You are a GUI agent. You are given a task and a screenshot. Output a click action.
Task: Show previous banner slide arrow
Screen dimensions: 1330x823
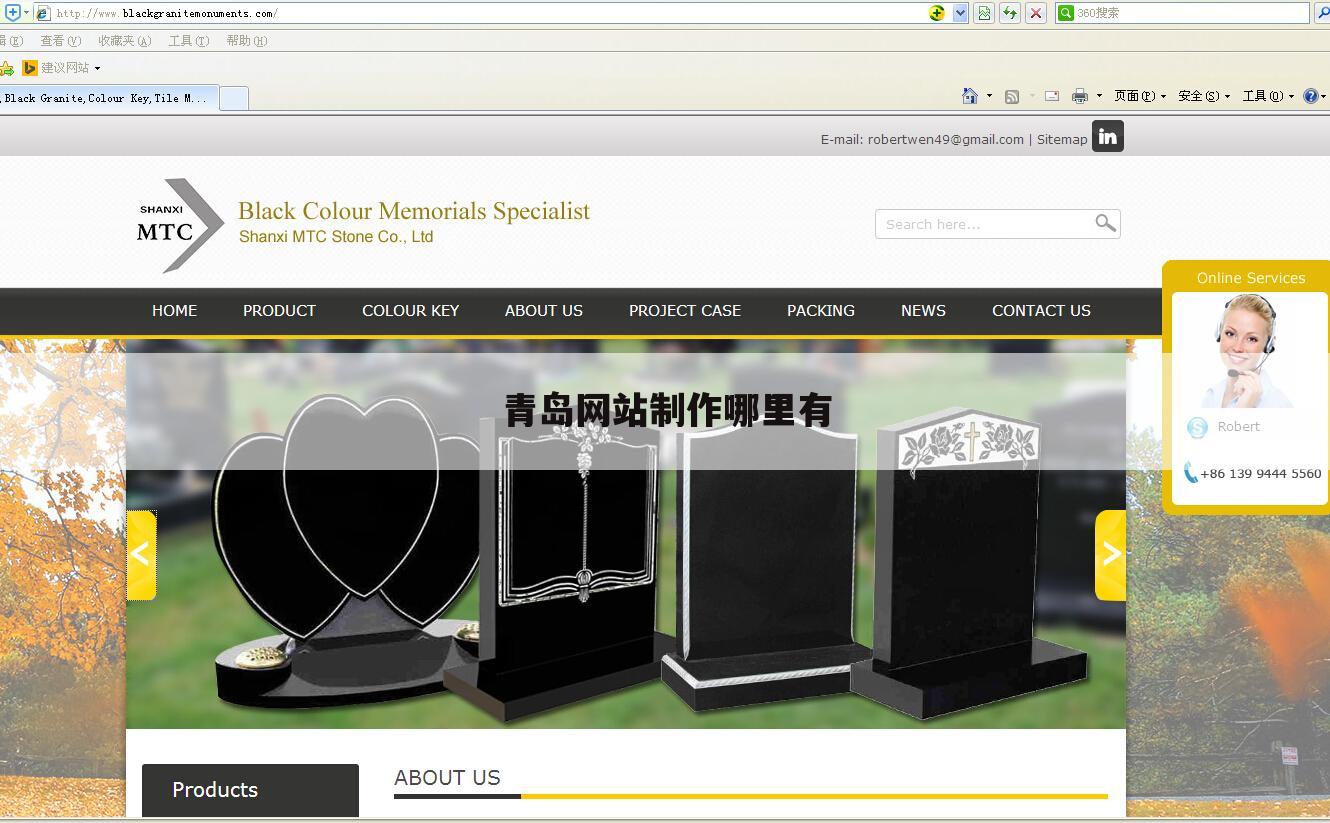[141, 555]
